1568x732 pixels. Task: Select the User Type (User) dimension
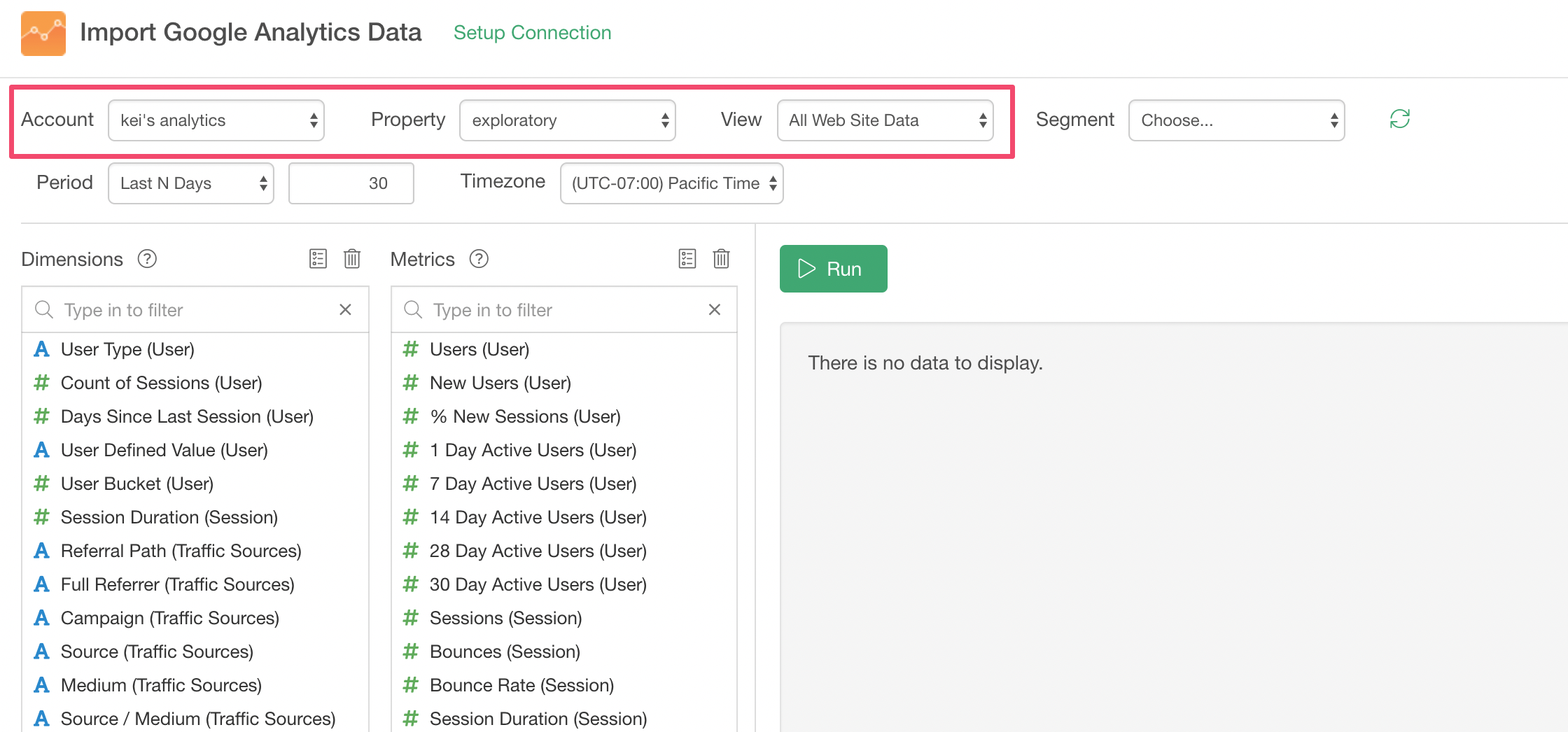pyautogui.click(x=195, y=349)
